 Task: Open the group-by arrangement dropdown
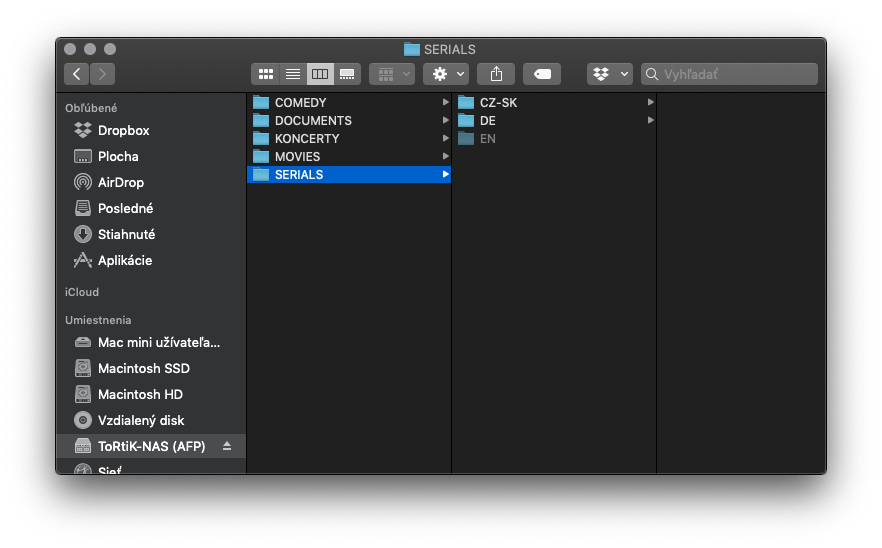392,74
